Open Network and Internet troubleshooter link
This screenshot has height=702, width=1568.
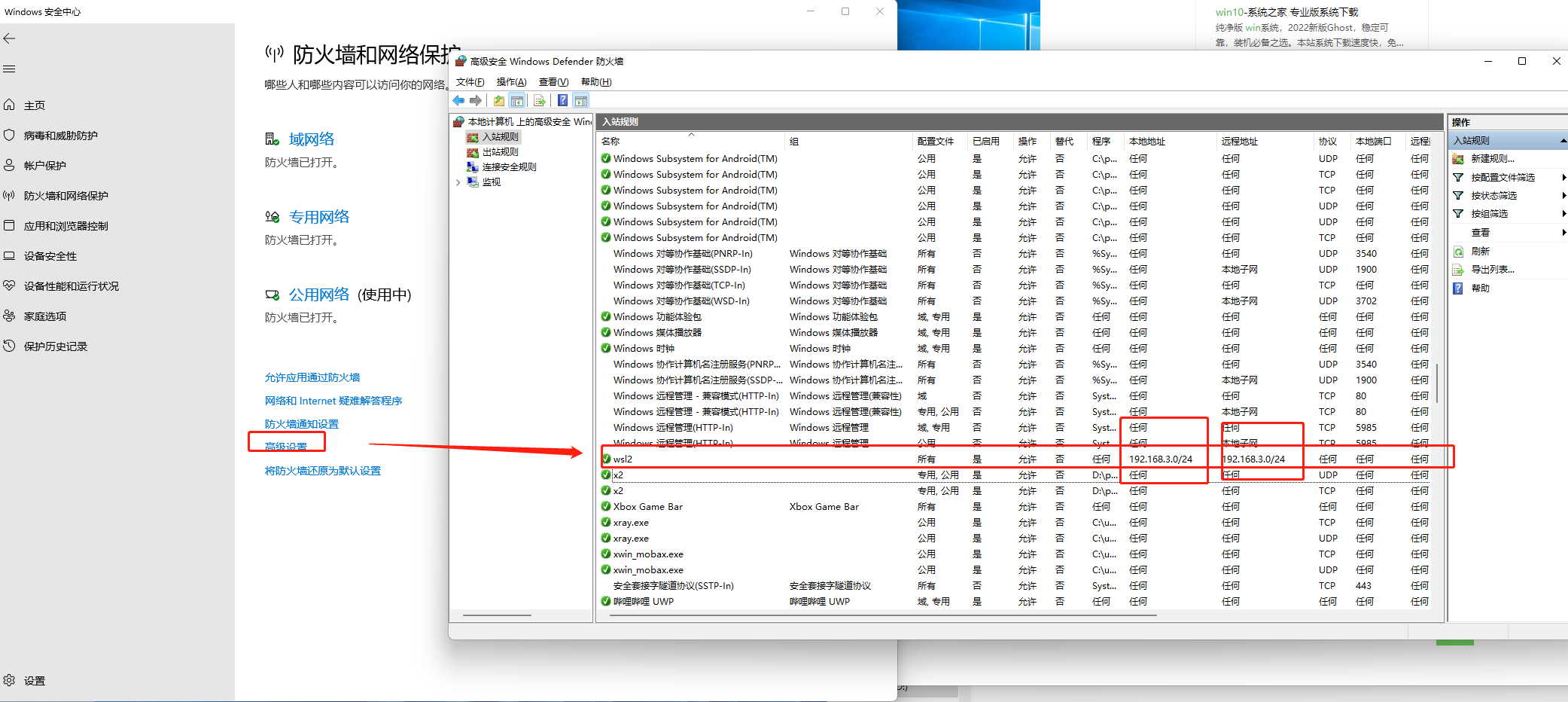tap(333, 401)
